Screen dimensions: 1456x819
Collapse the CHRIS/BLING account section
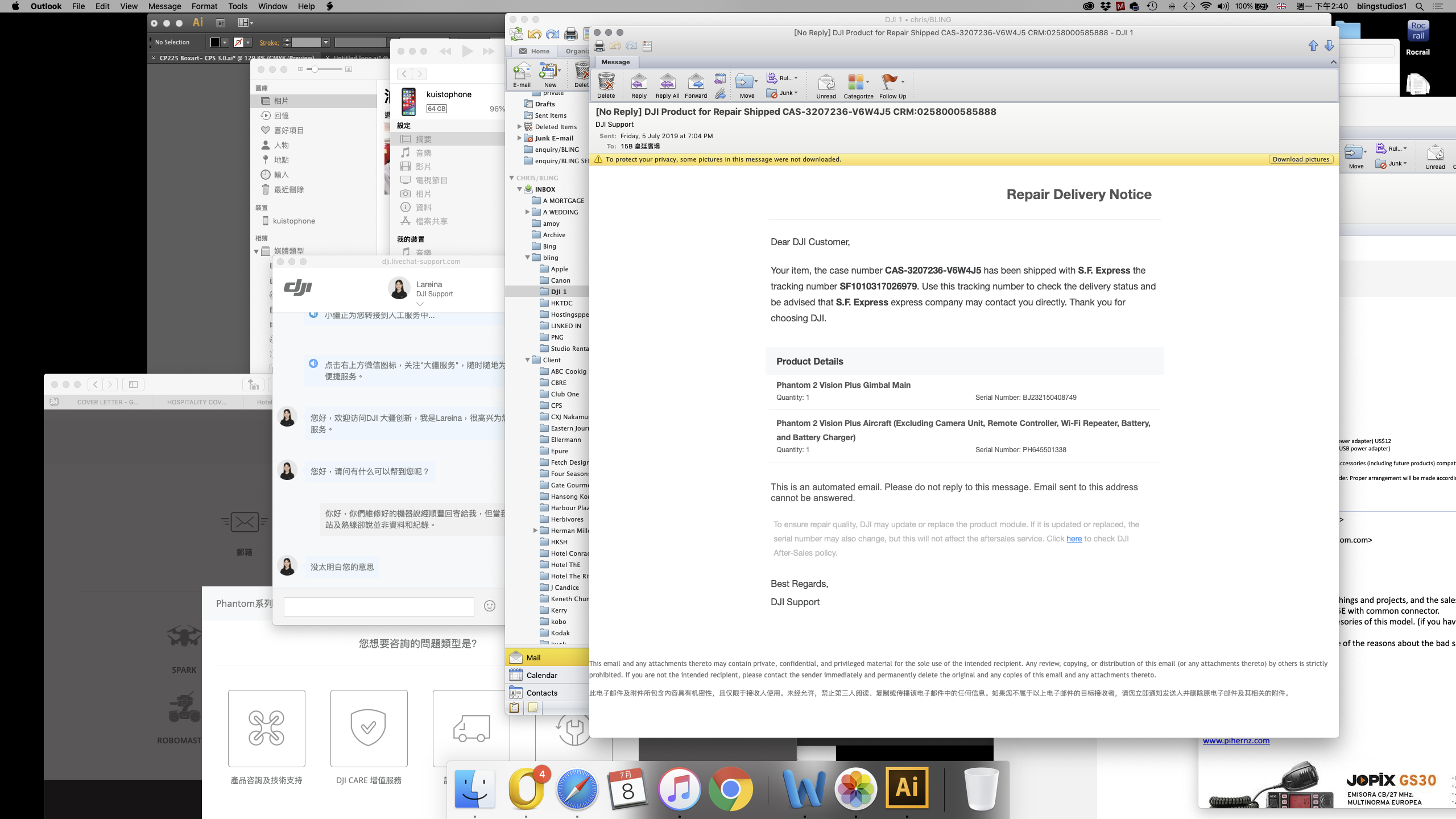click(x=511, y=178)
